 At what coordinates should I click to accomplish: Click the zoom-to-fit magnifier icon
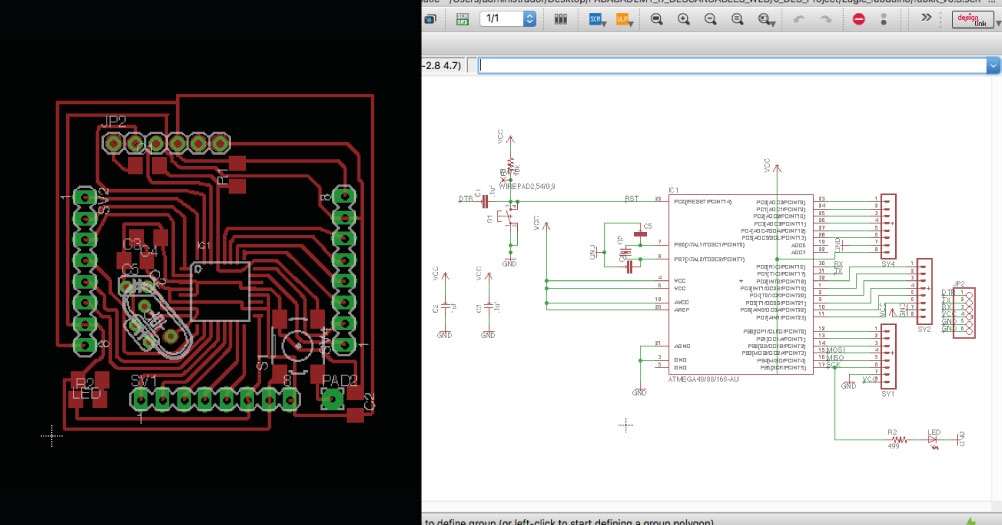[656, 20]
